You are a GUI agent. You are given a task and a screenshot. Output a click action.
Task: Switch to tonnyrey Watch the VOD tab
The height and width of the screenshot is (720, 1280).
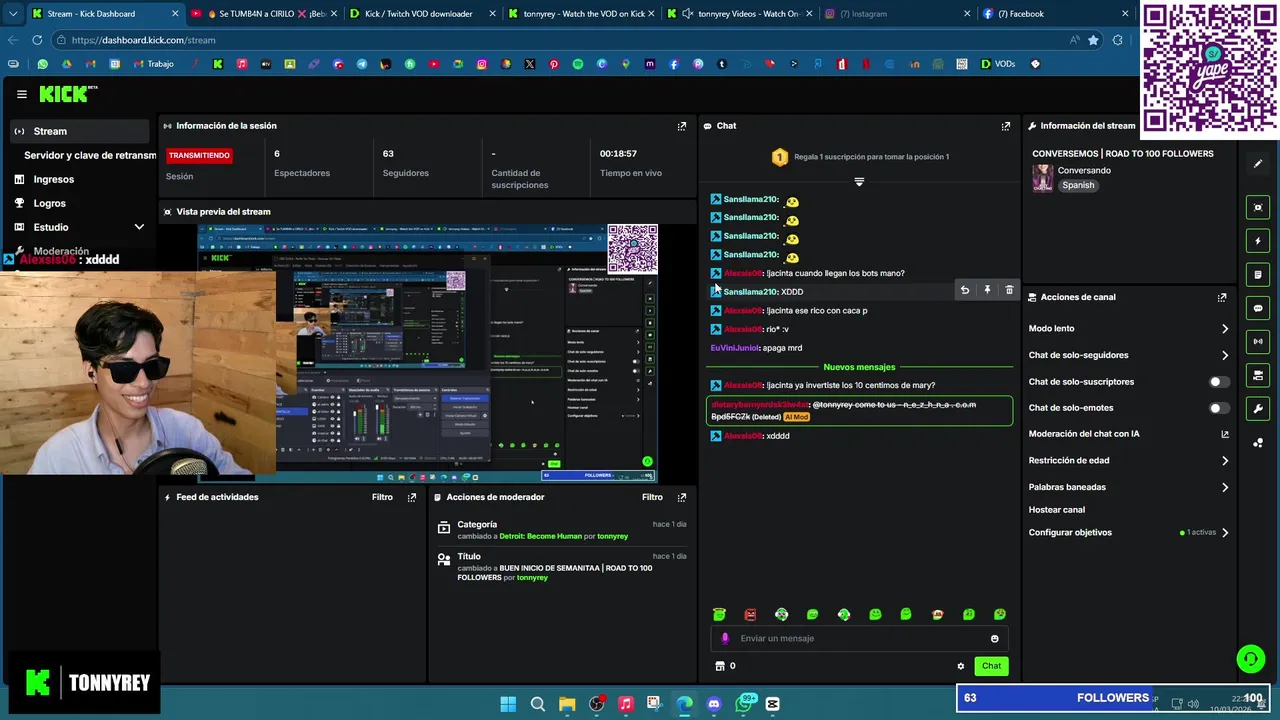click(580, 14)
